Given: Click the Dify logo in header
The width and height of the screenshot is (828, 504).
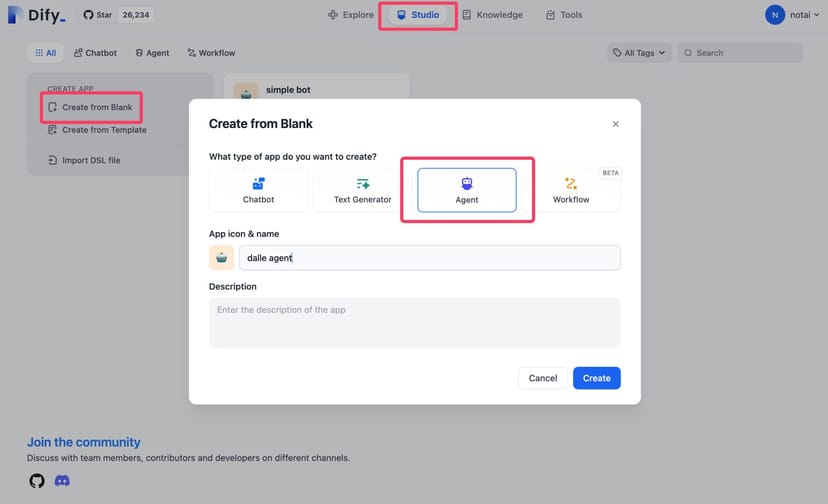Looking at the screenshot, I should [x=36, y=15].
